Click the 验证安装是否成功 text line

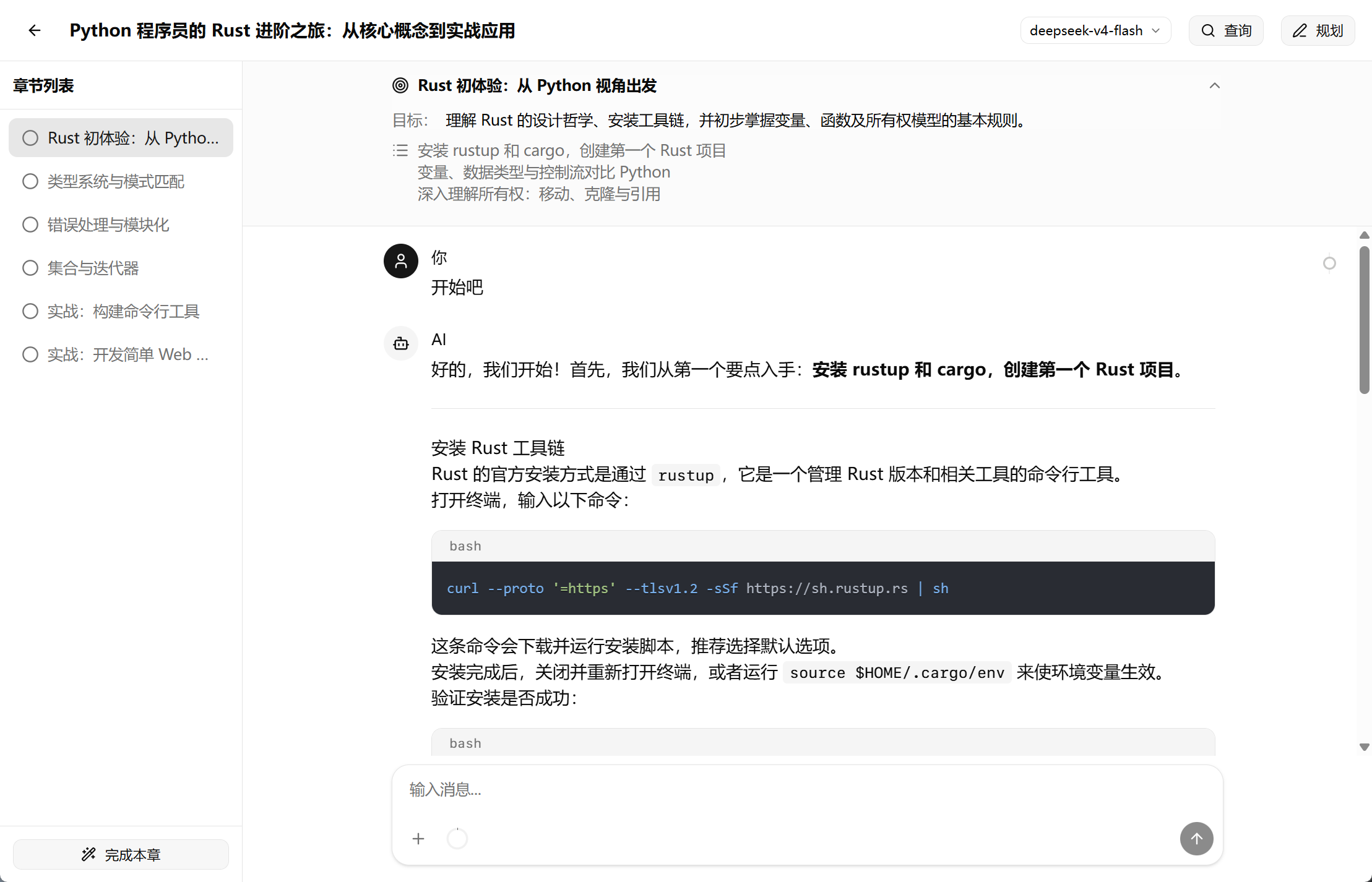coord(504,698)
